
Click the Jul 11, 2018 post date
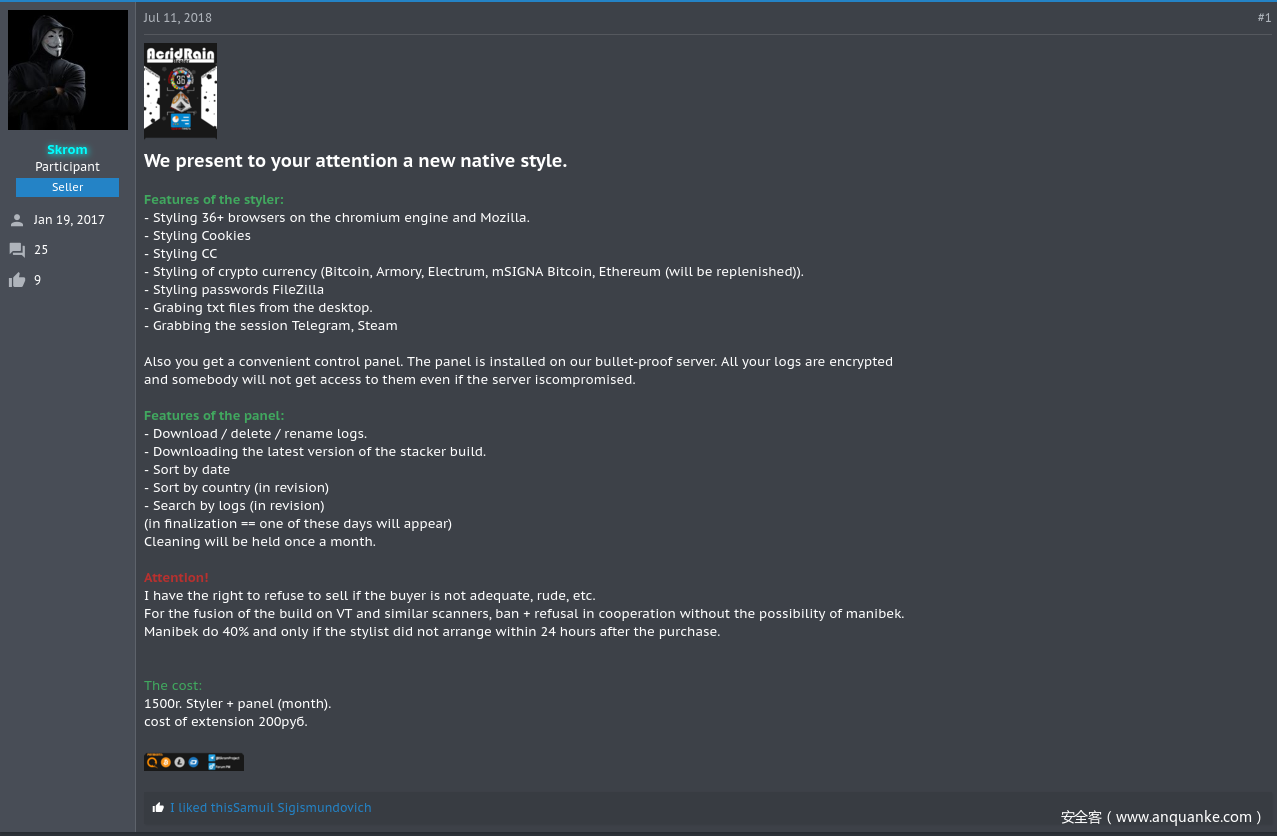tap(178, 18)
